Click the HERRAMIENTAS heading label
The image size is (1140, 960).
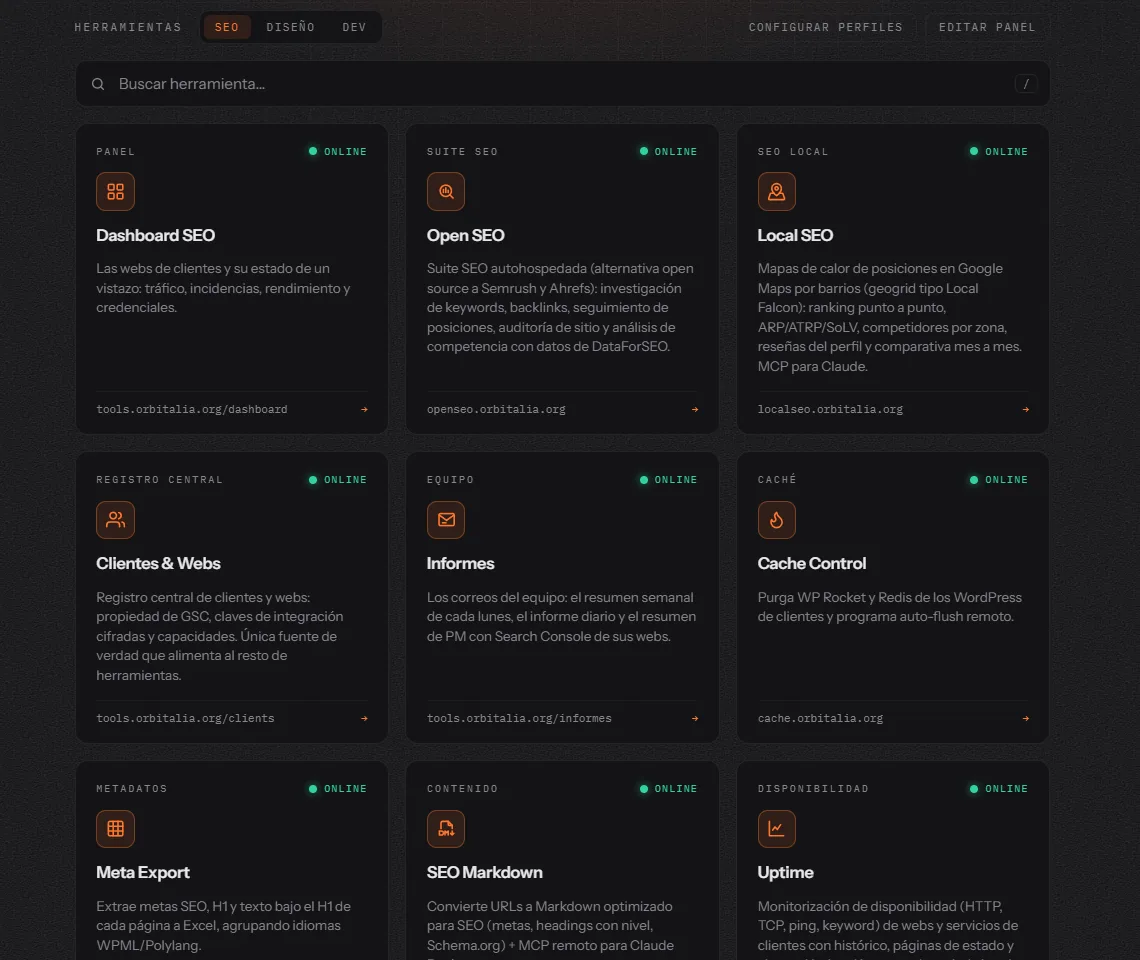[128, 27]
